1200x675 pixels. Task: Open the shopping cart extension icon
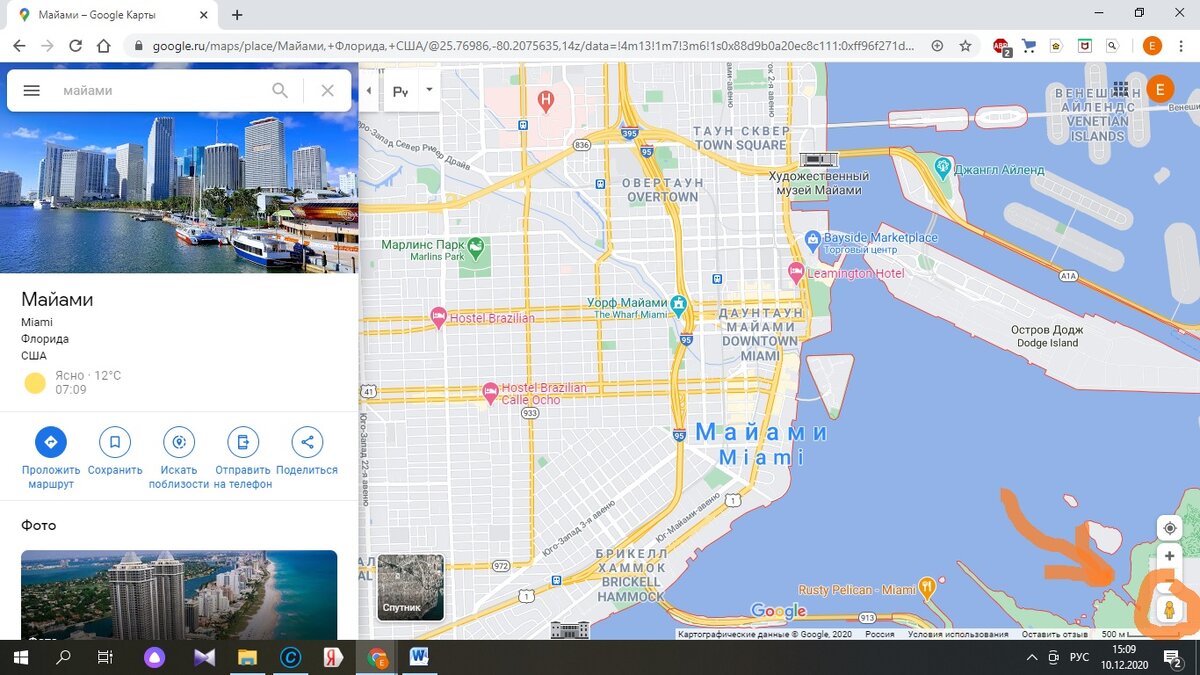(x=1028, y=46)
